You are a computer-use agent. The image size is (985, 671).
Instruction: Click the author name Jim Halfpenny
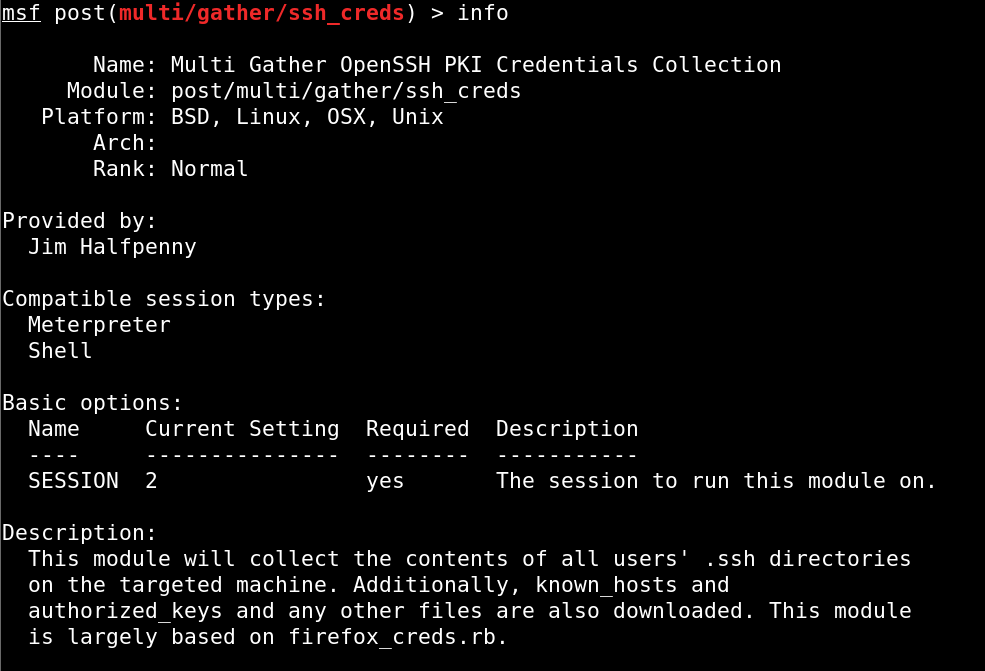point(112,247)
